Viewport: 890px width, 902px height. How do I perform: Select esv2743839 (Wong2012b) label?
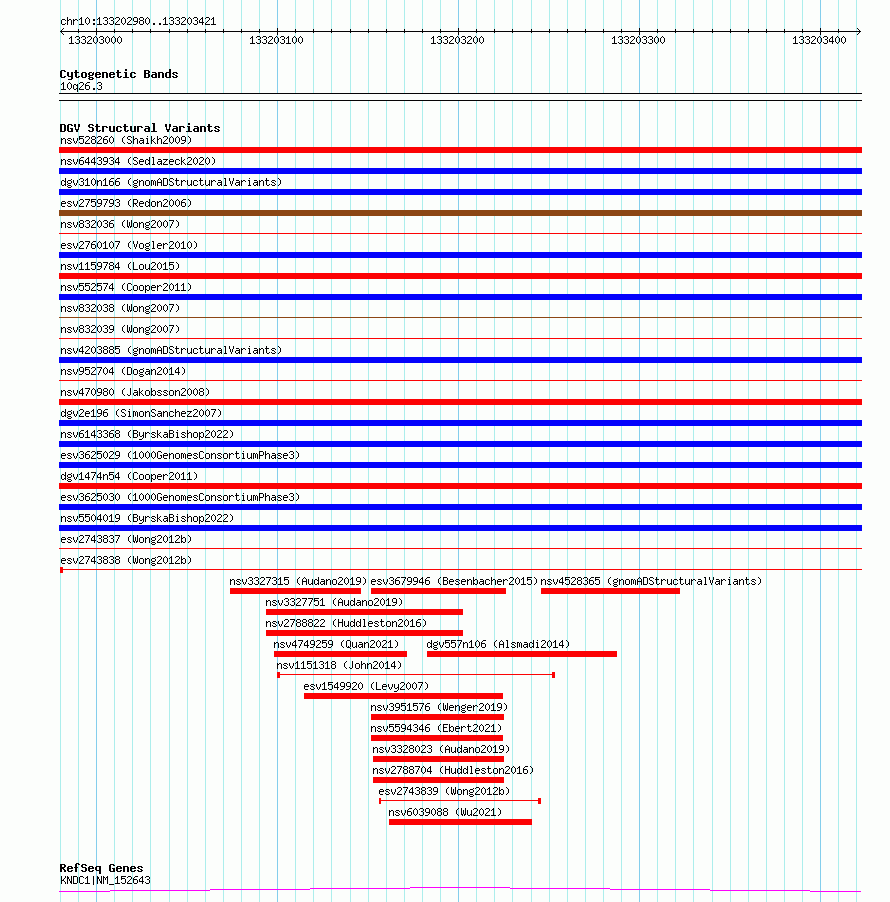coord(444,791)
